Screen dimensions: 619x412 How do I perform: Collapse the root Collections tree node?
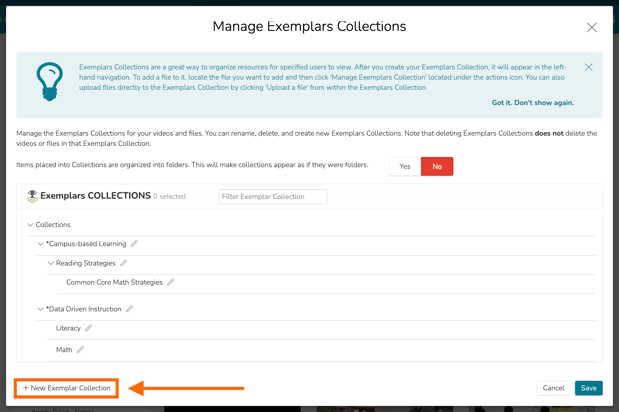30,225
